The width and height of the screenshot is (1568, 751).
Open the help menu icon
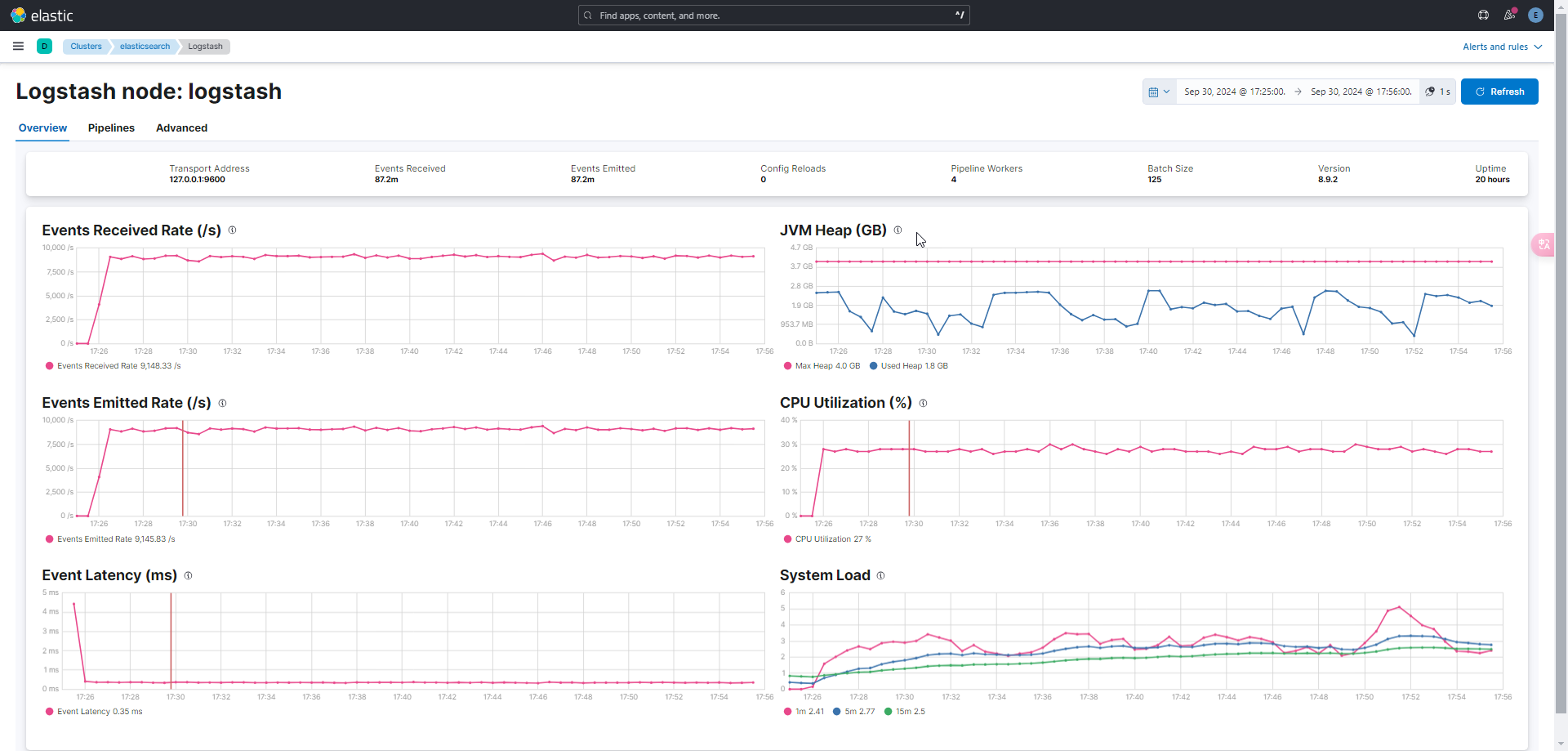tap(1483, 16)
